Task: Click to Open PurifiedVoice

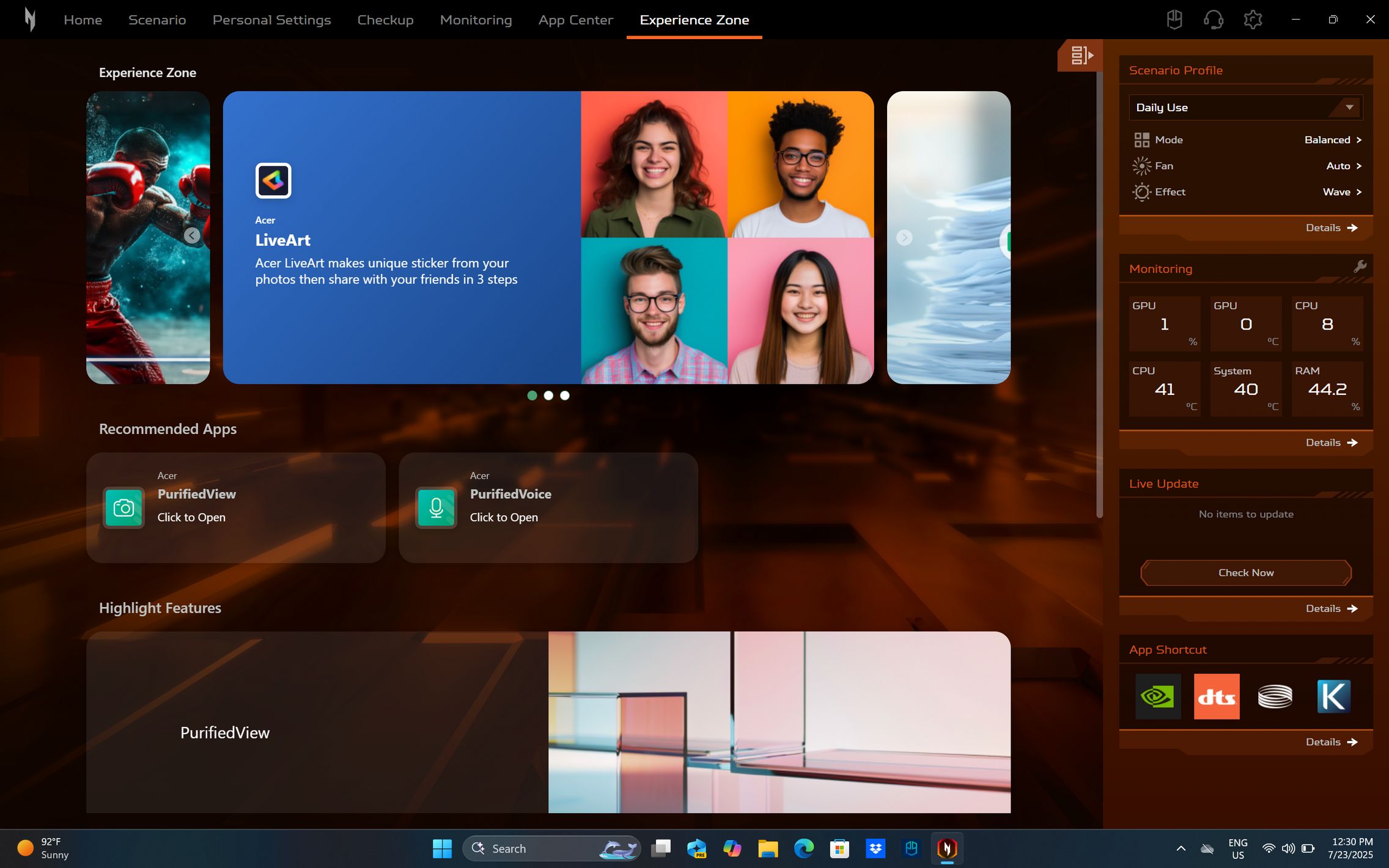Action: click(504, 517)
